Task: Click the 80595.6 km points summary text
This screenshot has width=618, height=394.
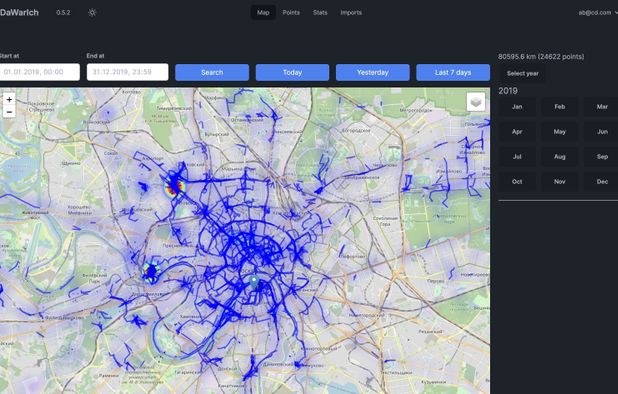Action: click(x=541, y=57)
